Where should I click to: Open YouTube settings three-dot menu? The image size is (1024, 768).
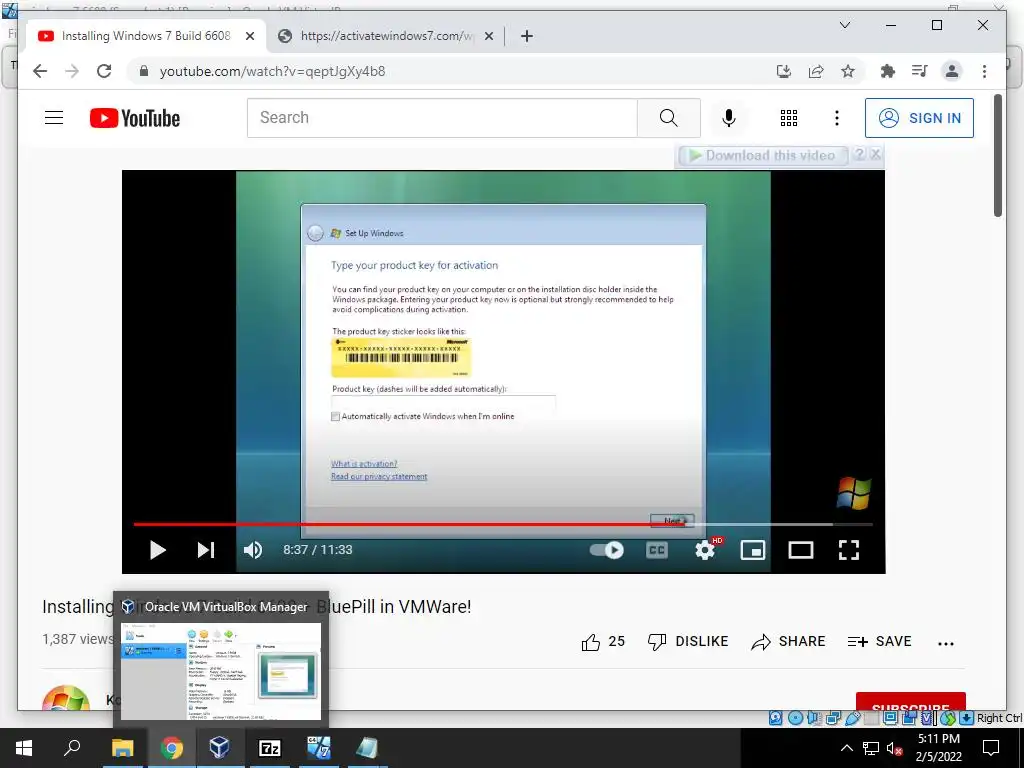(837, 118)
